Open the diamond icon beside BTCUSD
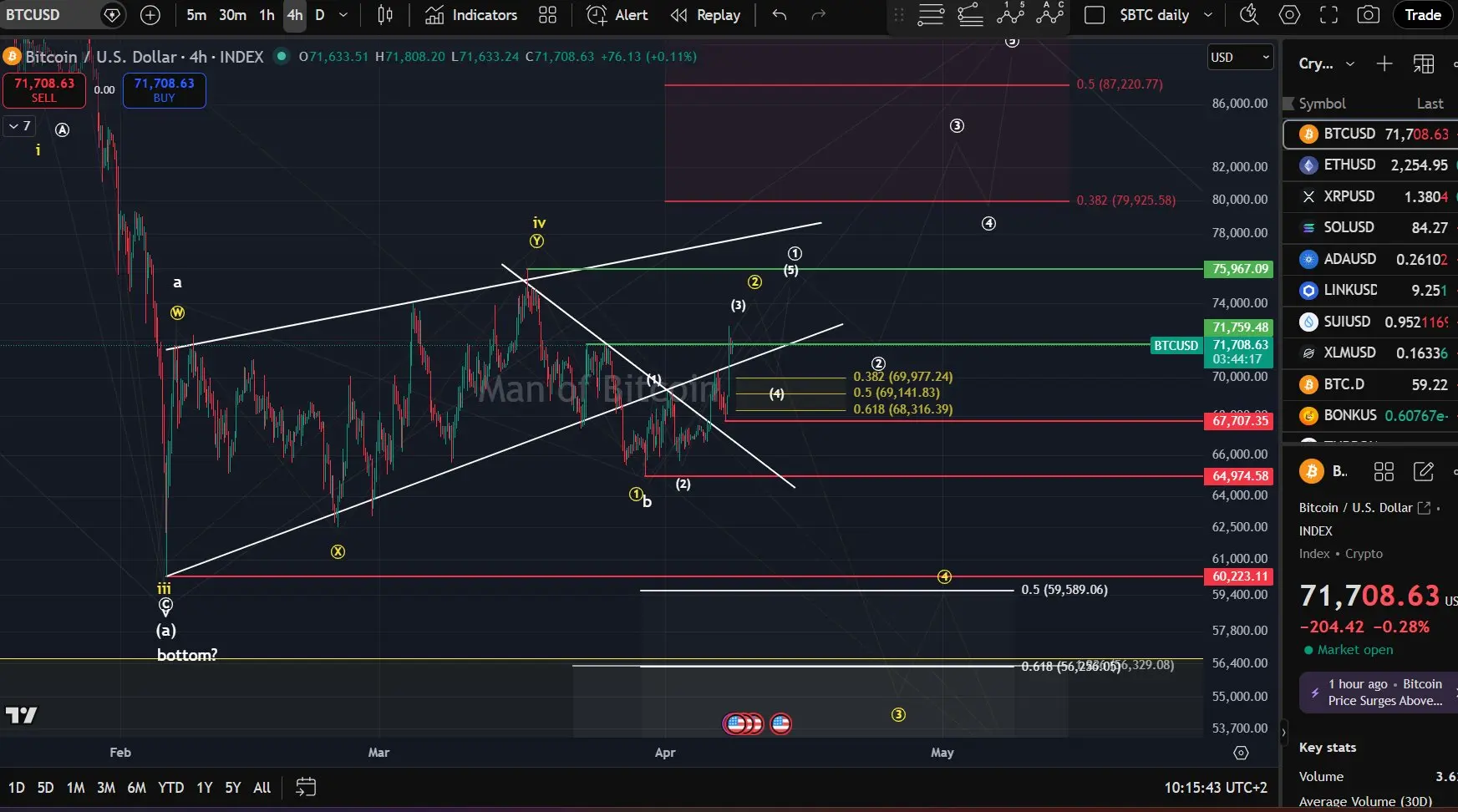 [x=112, y=15]
